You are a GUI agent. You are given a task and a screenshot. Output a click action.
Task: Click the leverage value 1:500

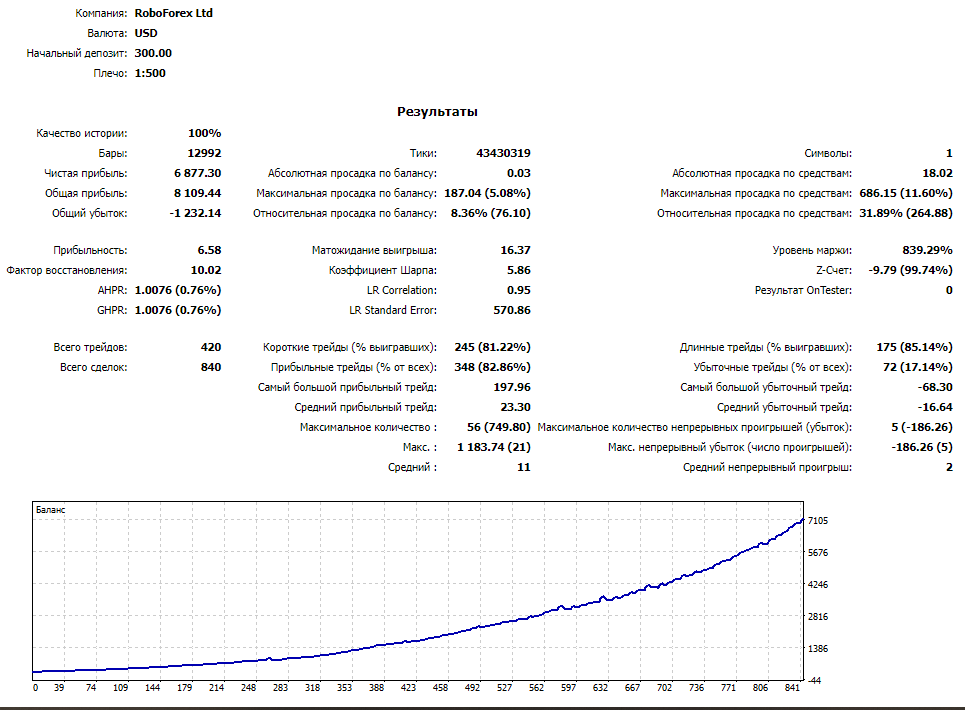pos(150,73)
